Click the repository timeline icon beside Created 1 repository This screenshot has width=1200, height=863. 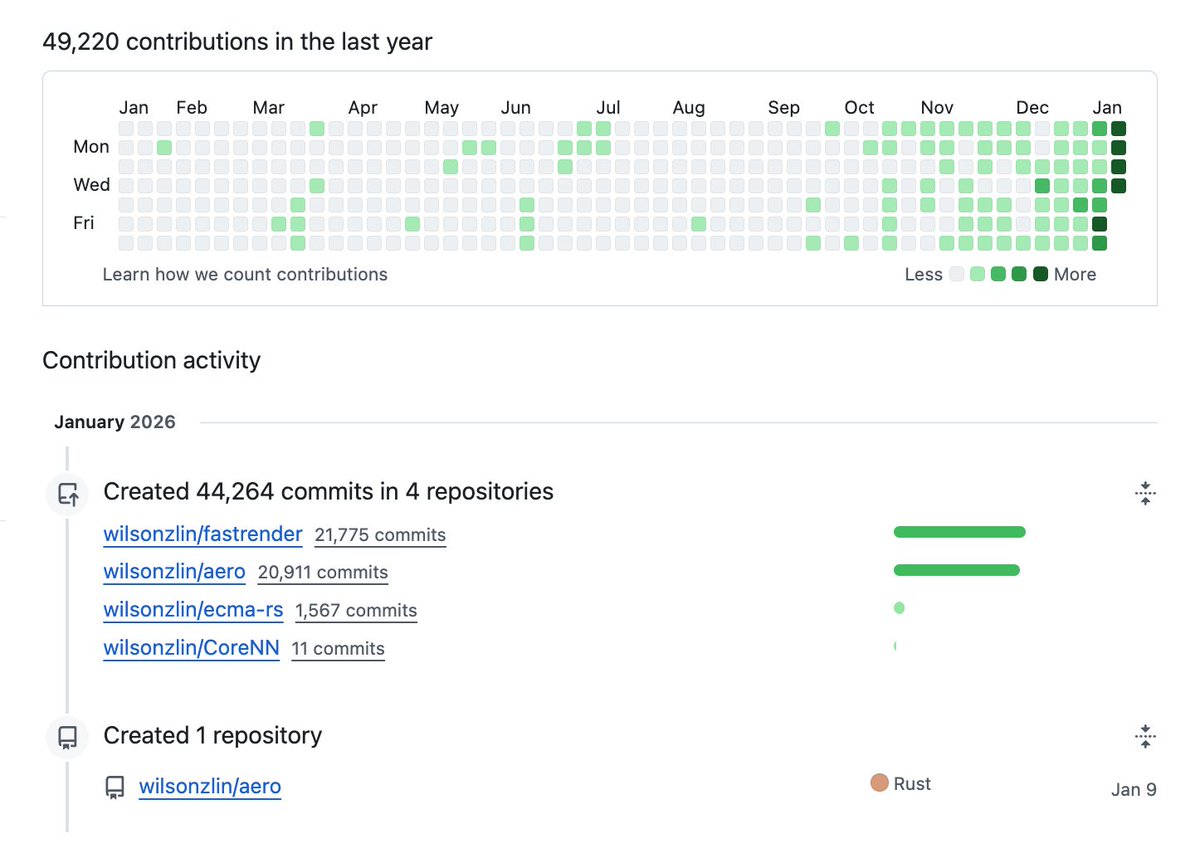click(67, 737)
